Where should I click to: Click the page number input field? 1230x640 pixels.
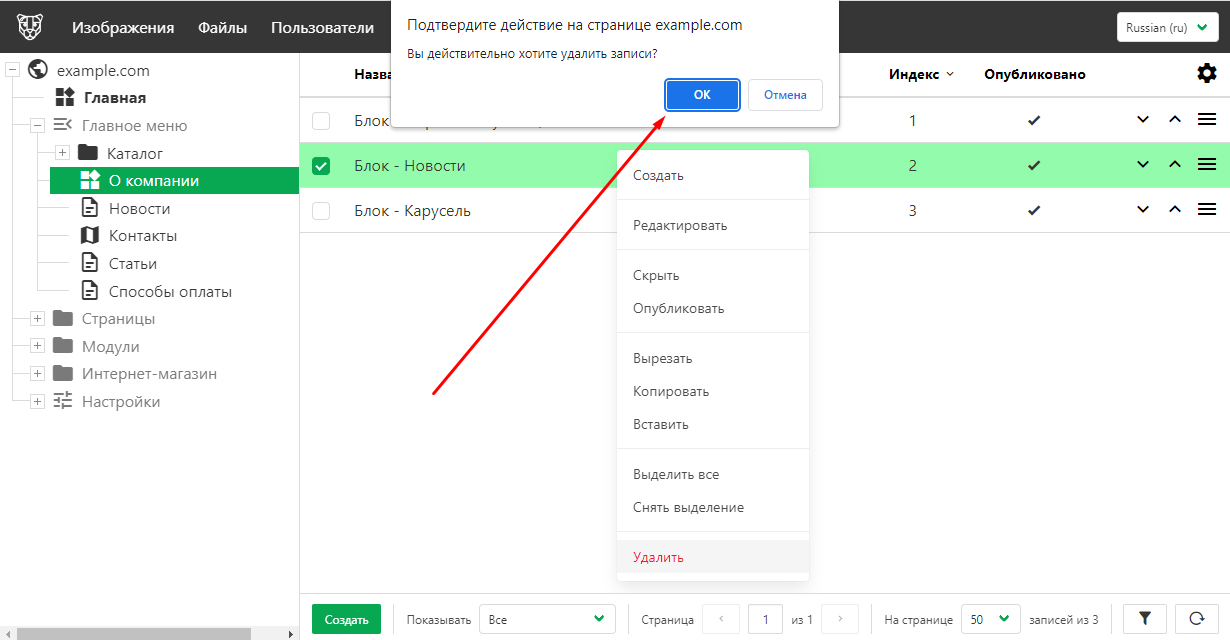coord(765,619)
